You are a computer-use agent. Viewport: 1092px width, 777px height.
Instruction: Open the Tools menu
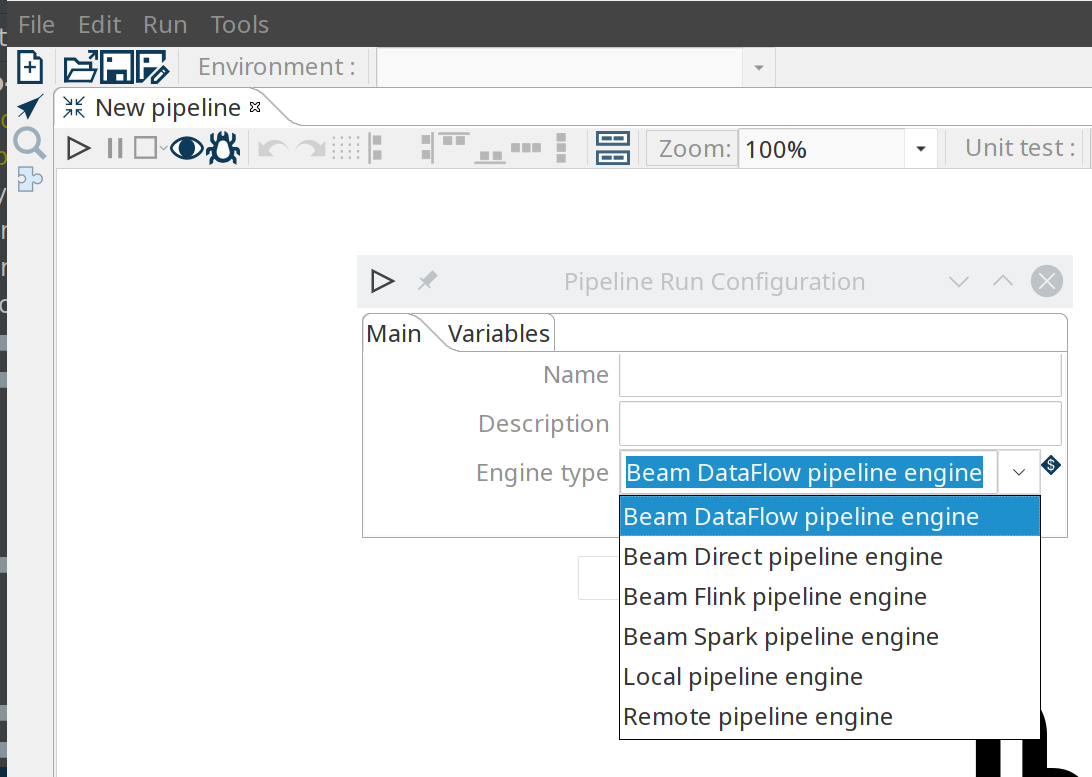pos(239,24)
